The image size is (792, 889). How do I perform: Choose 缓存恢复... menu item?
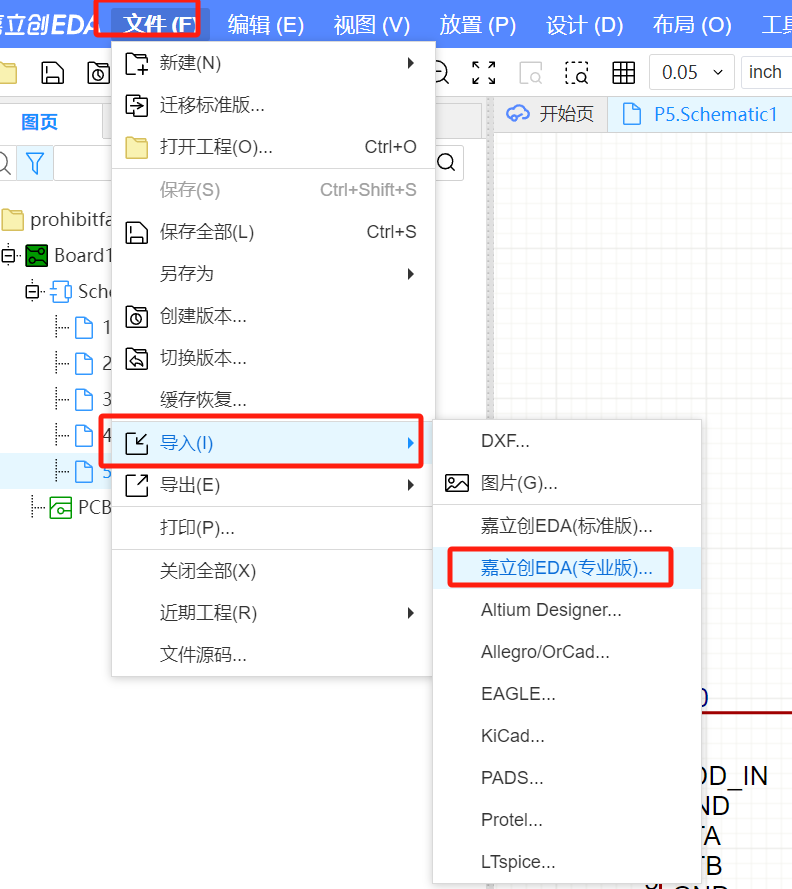273,400
